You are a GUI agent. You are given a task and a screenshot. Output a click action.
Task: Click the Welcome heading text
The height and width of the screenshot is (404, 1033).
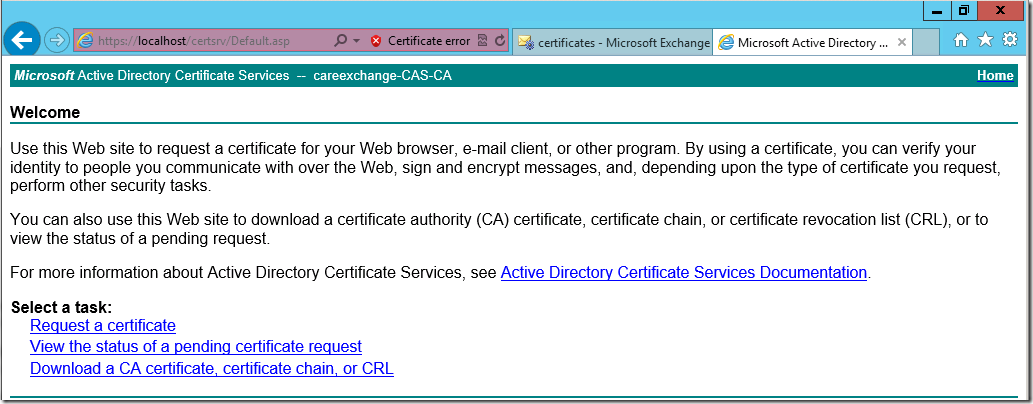(x=45, y=112)
